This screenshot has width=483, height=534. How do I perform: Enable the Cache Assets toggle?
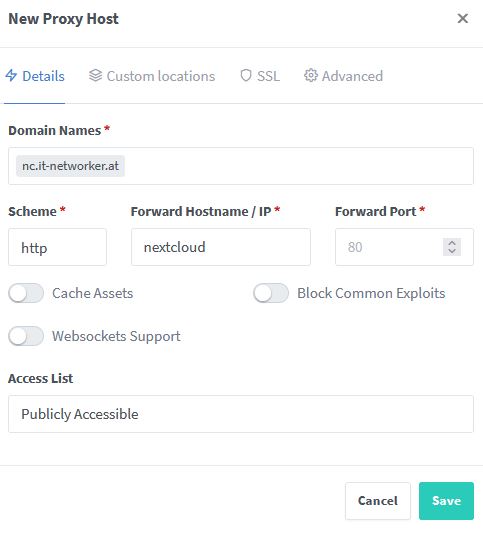point(26,293)
